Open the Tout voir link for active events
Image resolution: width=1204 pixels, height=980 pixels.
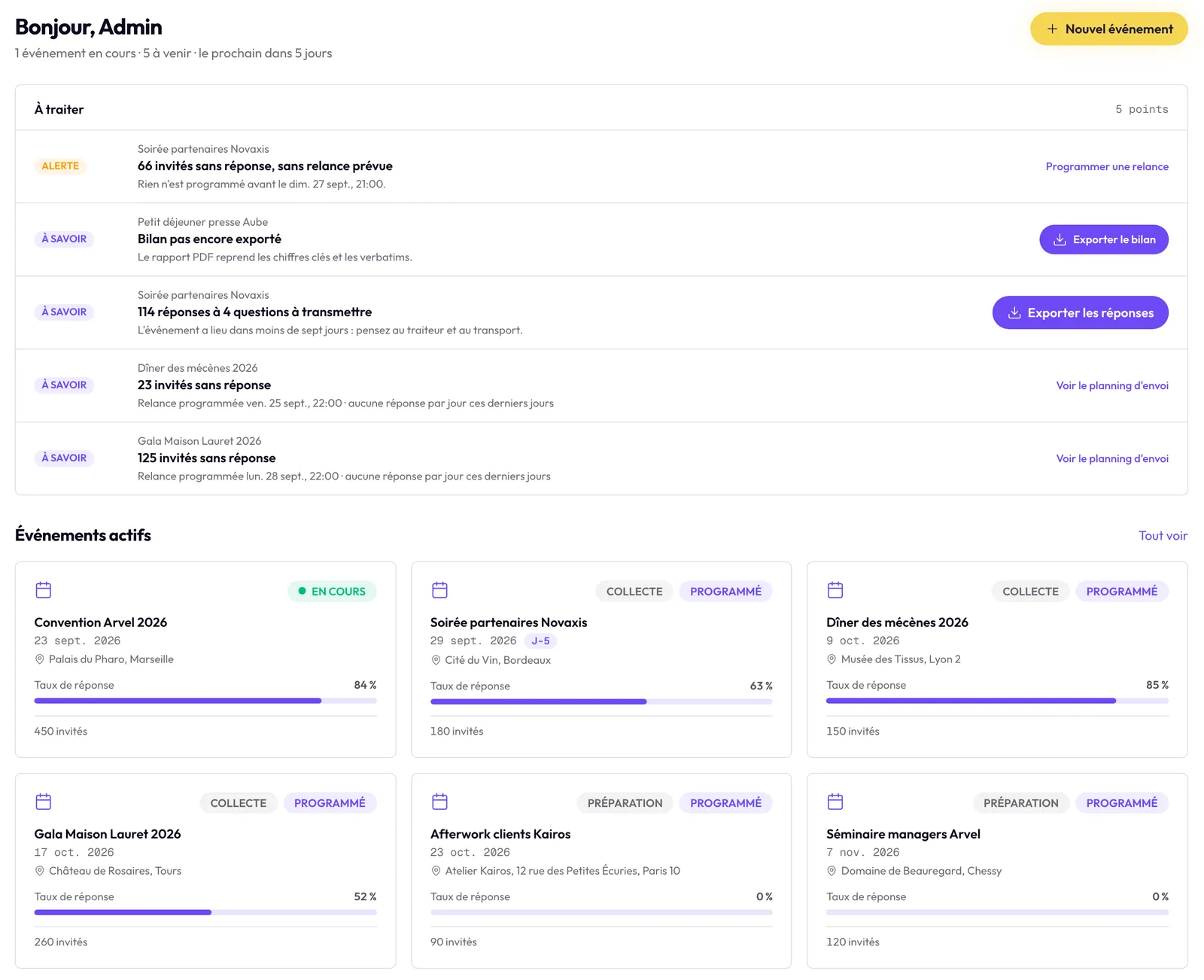pos(1163,536)
